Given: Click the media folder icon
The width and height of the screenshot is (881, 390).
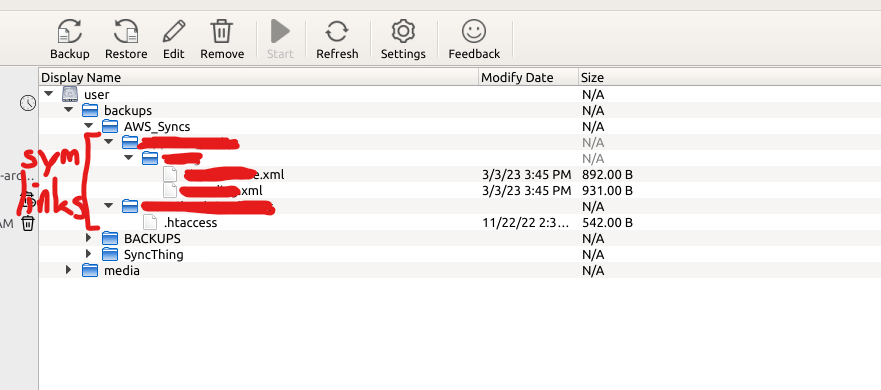Looking at the screenshot, I should [90, 270].
